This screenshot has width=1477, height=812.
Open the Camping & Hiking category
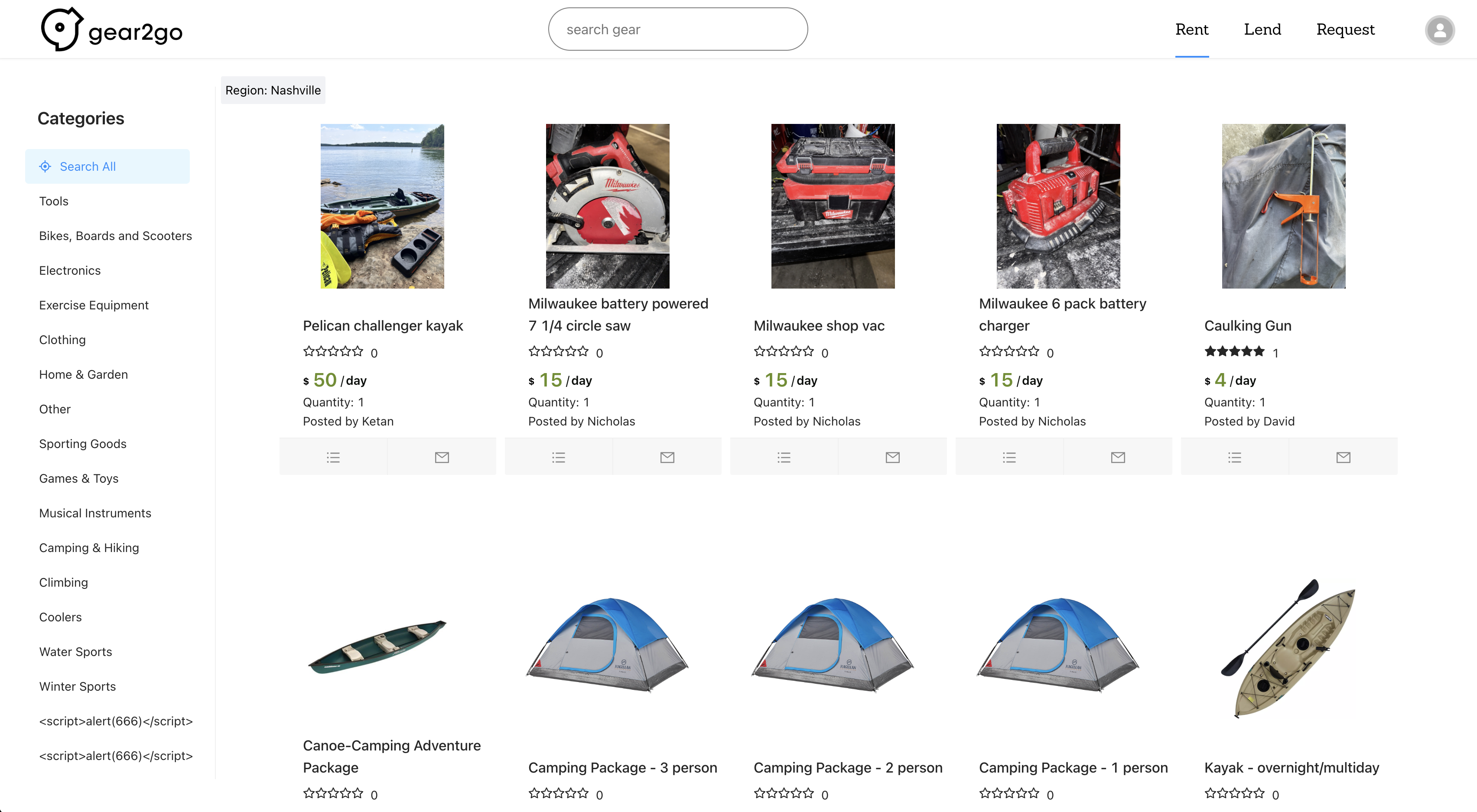point(89,548)
